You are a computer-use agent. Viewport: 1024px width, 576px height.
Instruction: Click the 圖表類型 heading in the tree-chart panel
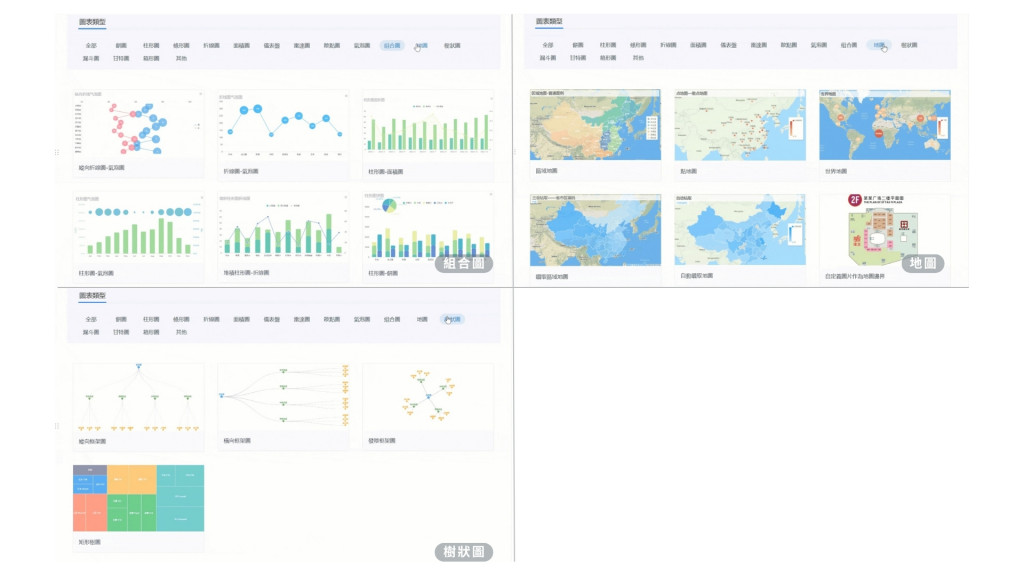point(92,295)
